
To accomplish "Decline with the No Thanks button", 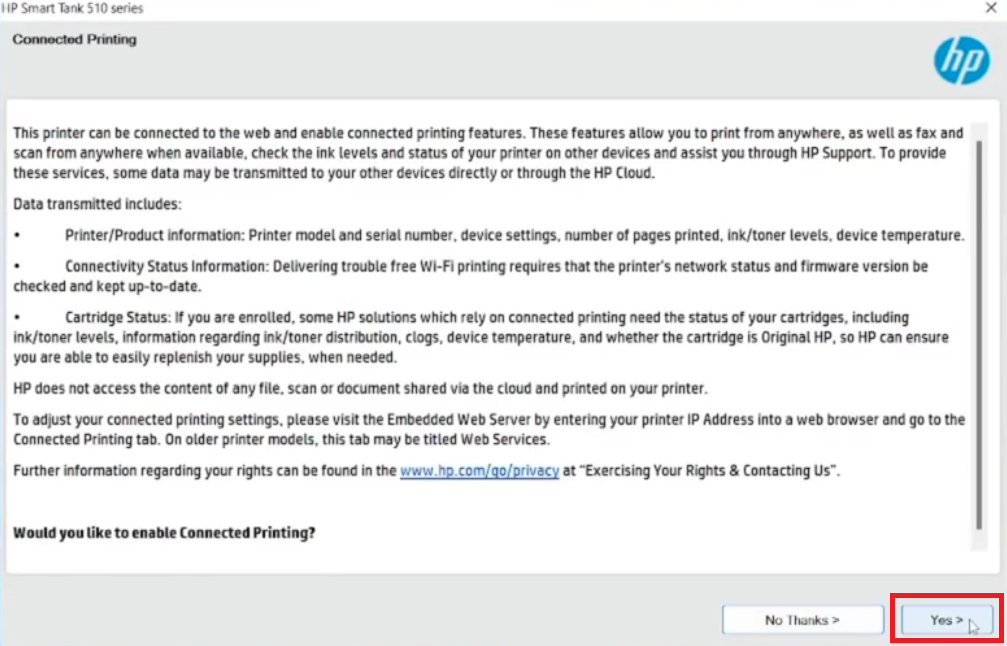I will (x=803, y=620).
